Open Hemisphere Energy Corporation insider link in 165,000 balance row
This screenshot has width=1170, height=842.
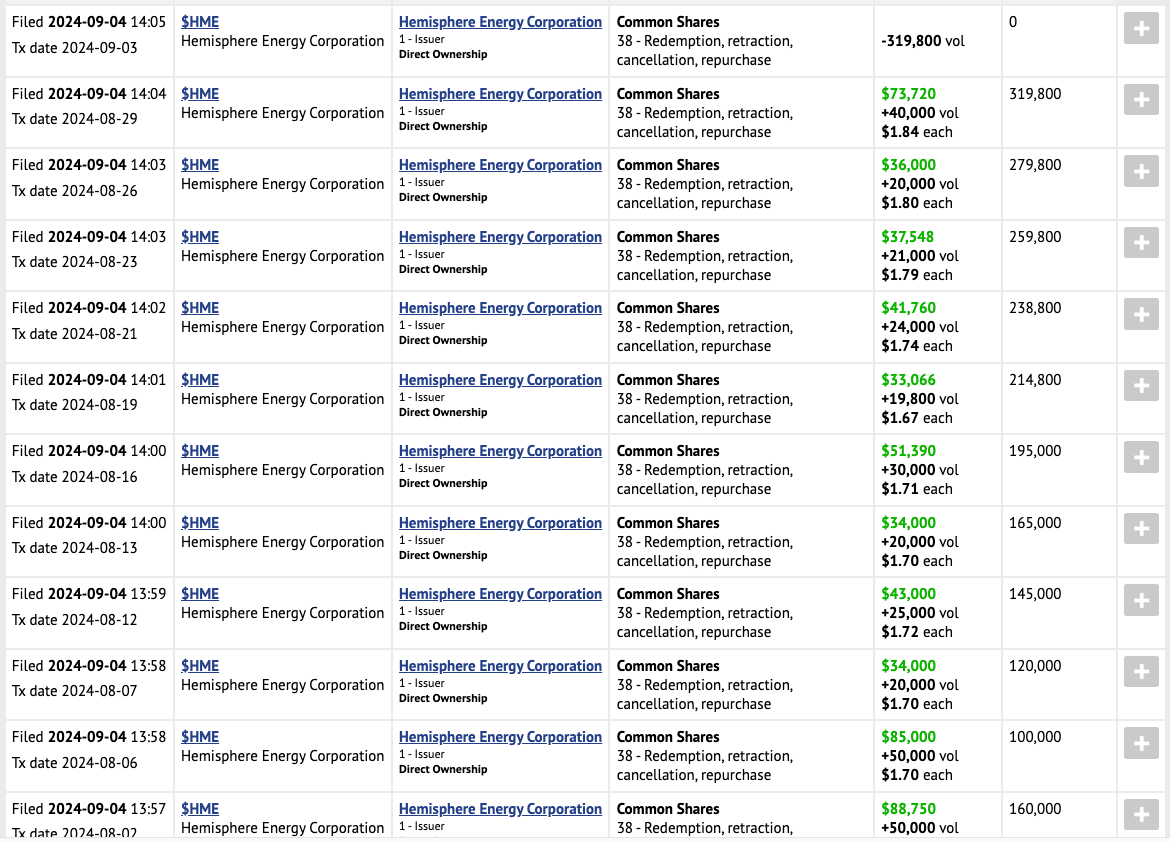(x=500, y=523)
